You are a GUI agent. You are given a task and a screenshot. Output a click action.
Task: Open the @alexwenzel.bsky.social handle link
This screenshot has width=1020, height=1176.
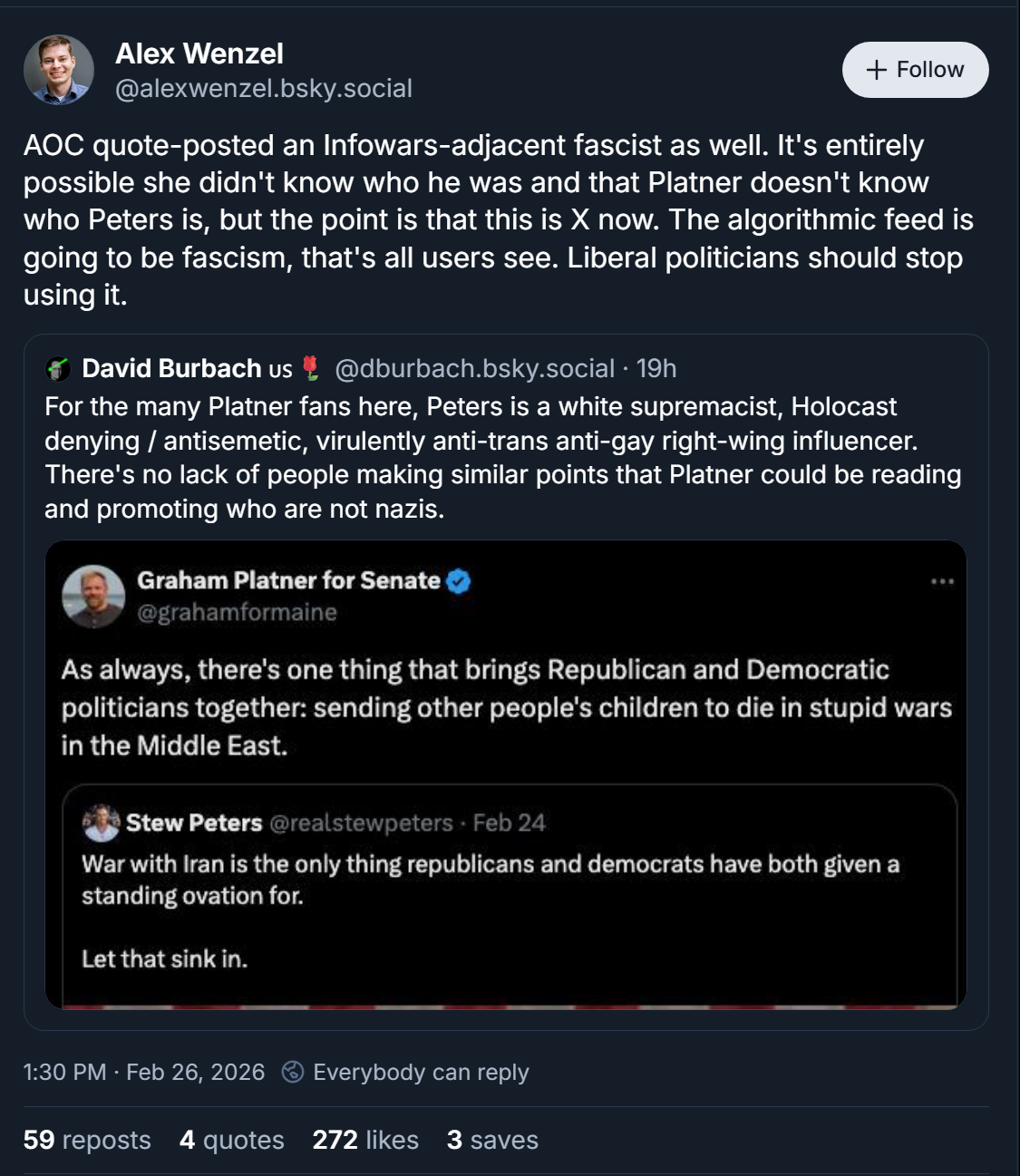point(264,89)
